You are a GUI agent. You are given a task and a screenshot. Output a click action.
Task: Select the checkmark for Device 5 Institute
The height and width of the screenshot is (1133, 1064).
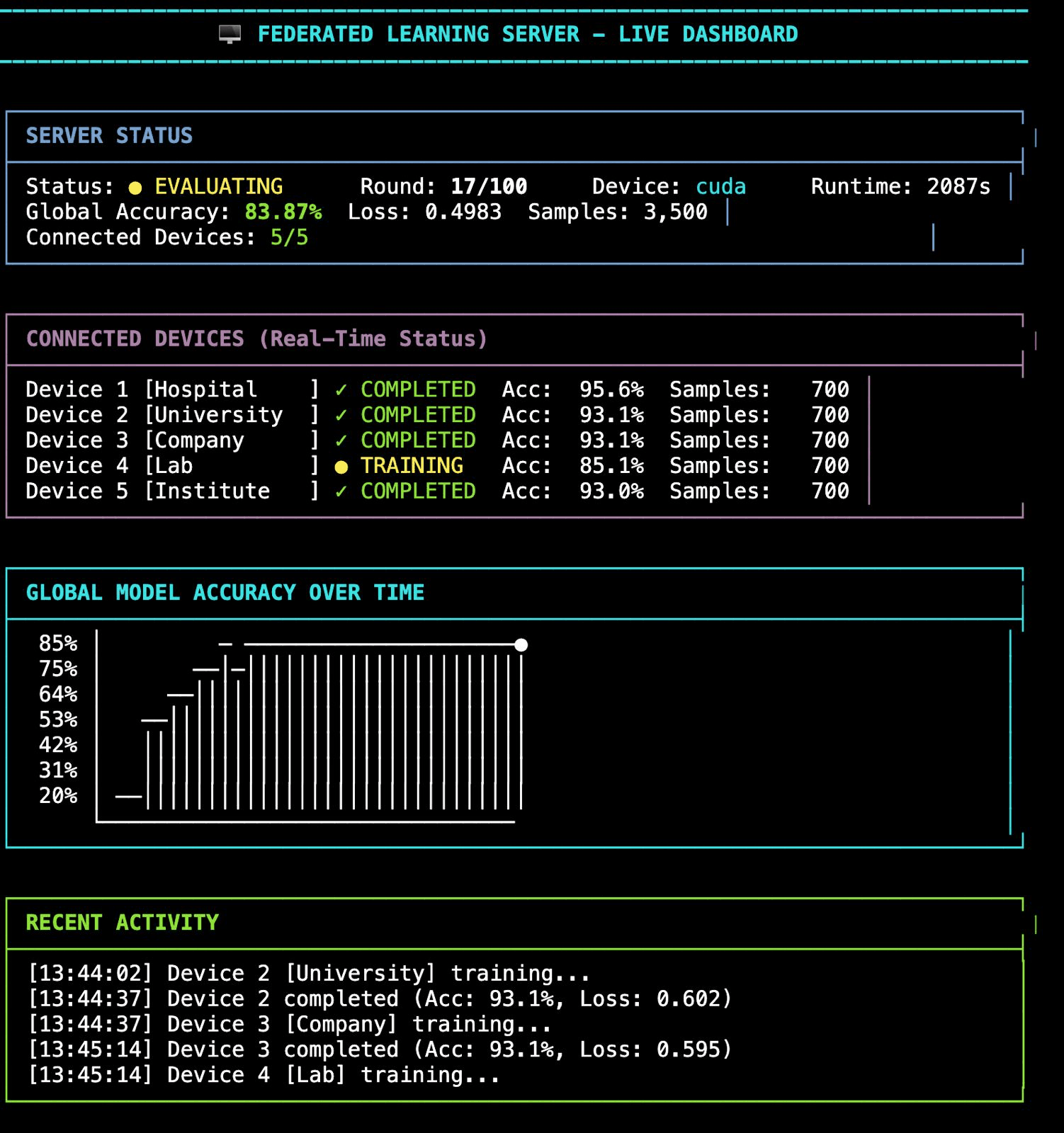pos(341,492)
